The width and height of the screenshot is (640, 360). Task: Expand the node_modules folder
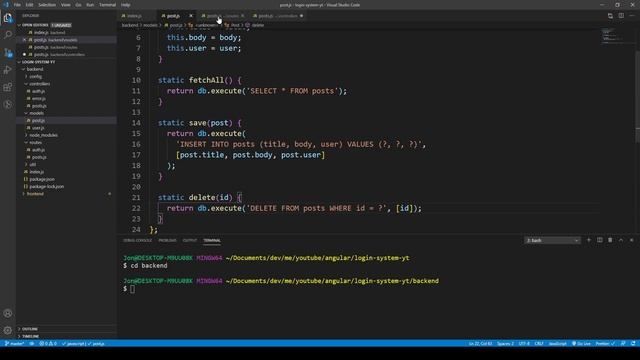(x=66, y=135)
